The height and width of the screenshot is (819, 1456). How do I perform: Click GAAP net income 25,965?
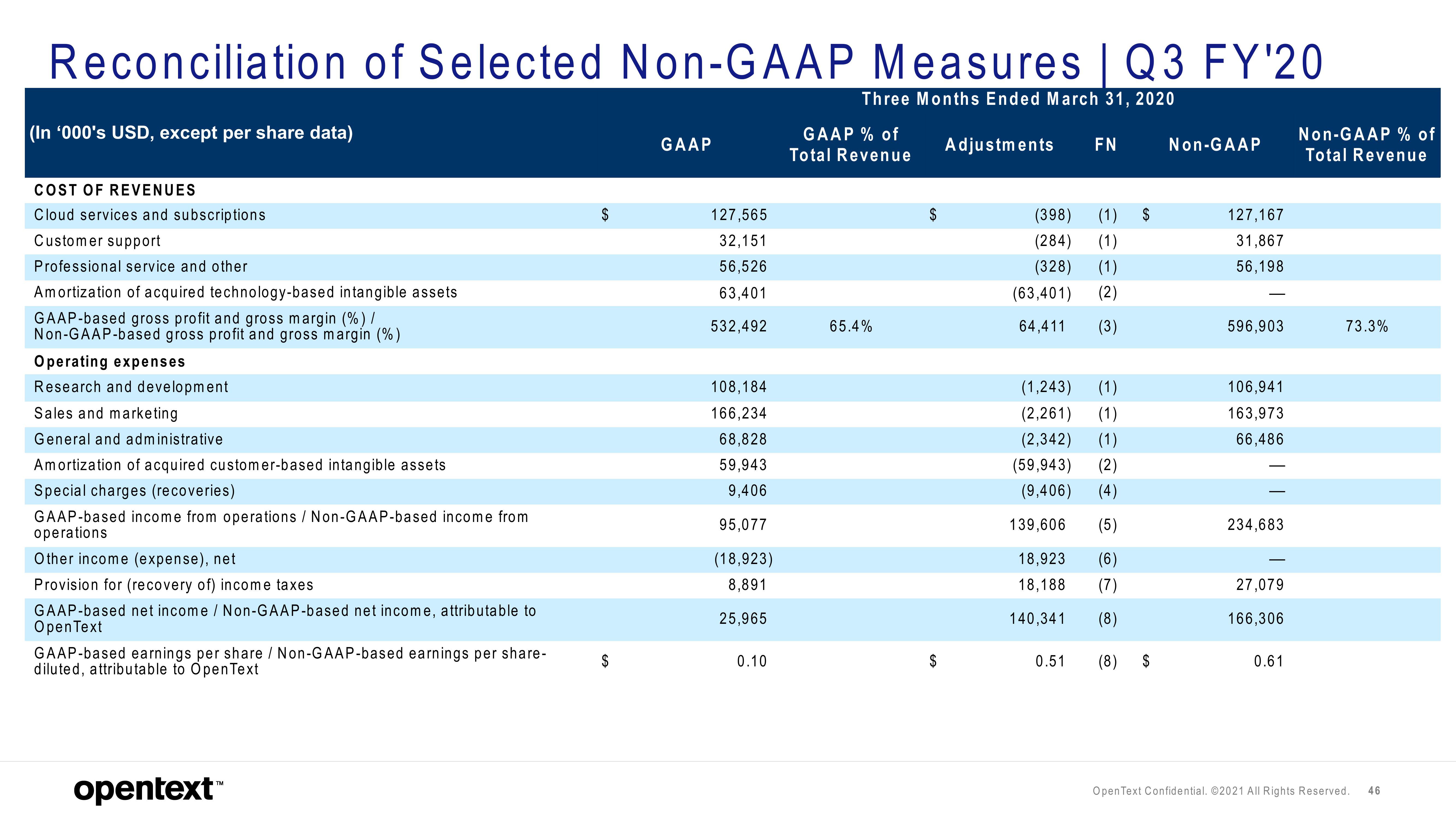click(x=743, y=618)
